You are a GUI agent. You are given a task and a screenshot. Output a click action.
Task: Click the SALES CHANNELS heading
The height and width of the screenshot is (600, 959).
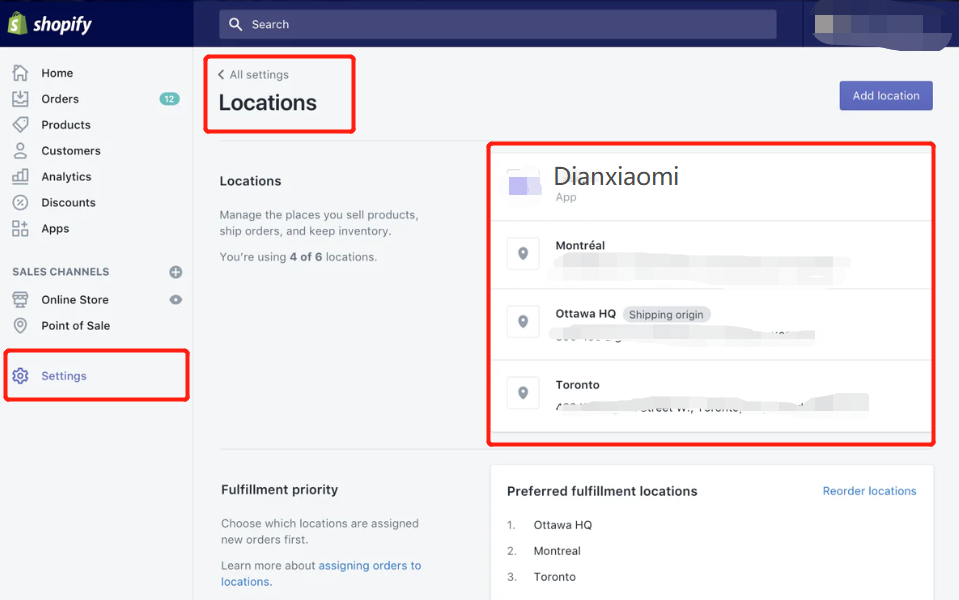61,272
